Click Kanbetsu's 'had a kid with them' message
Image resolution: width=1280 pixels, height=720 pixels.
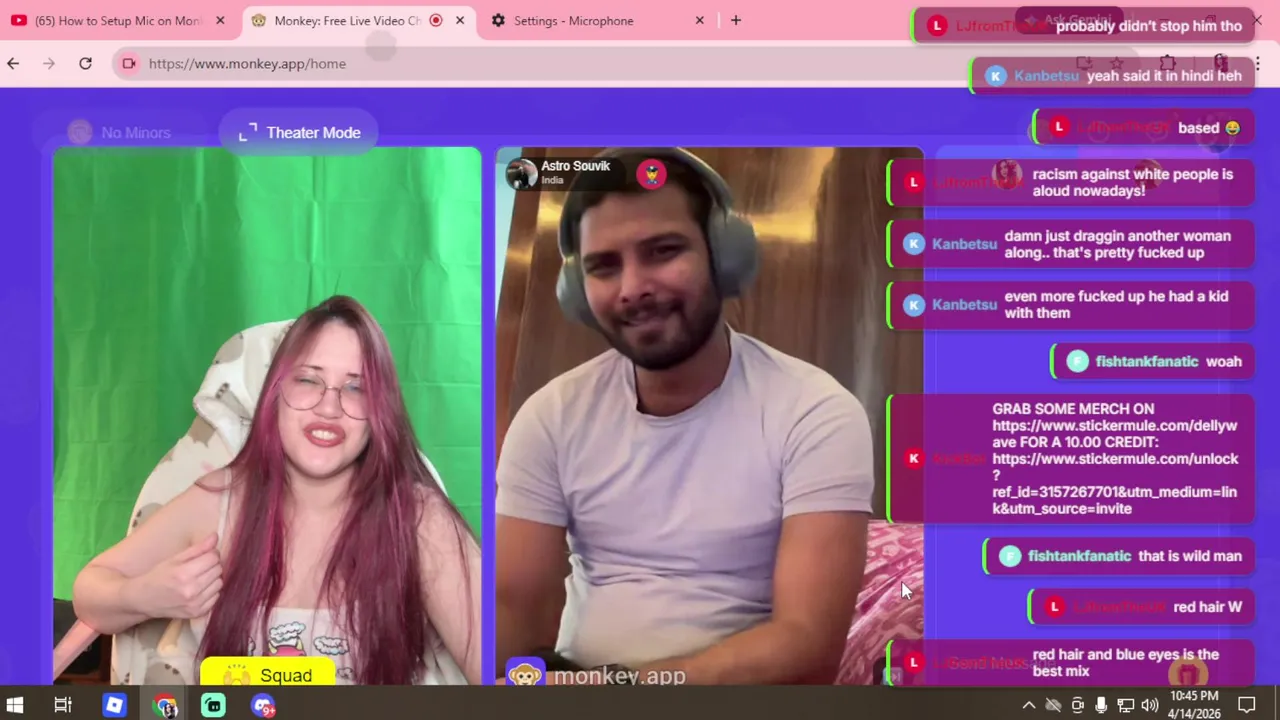[1116, 304]
